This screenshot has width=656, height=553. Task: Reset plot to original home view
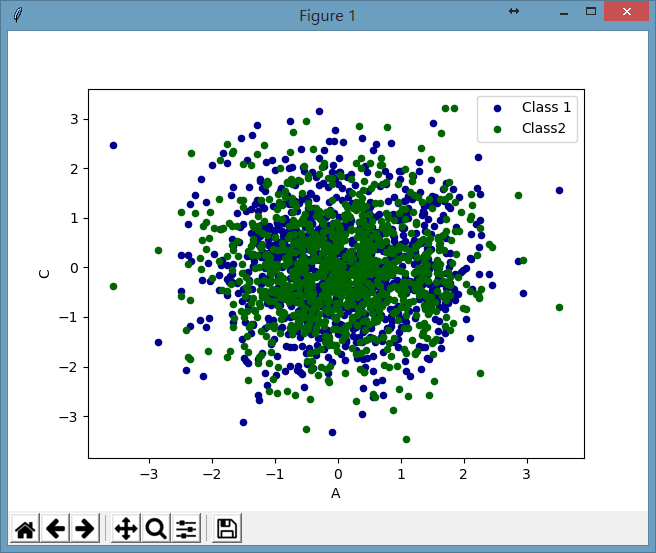pos(25,528)
